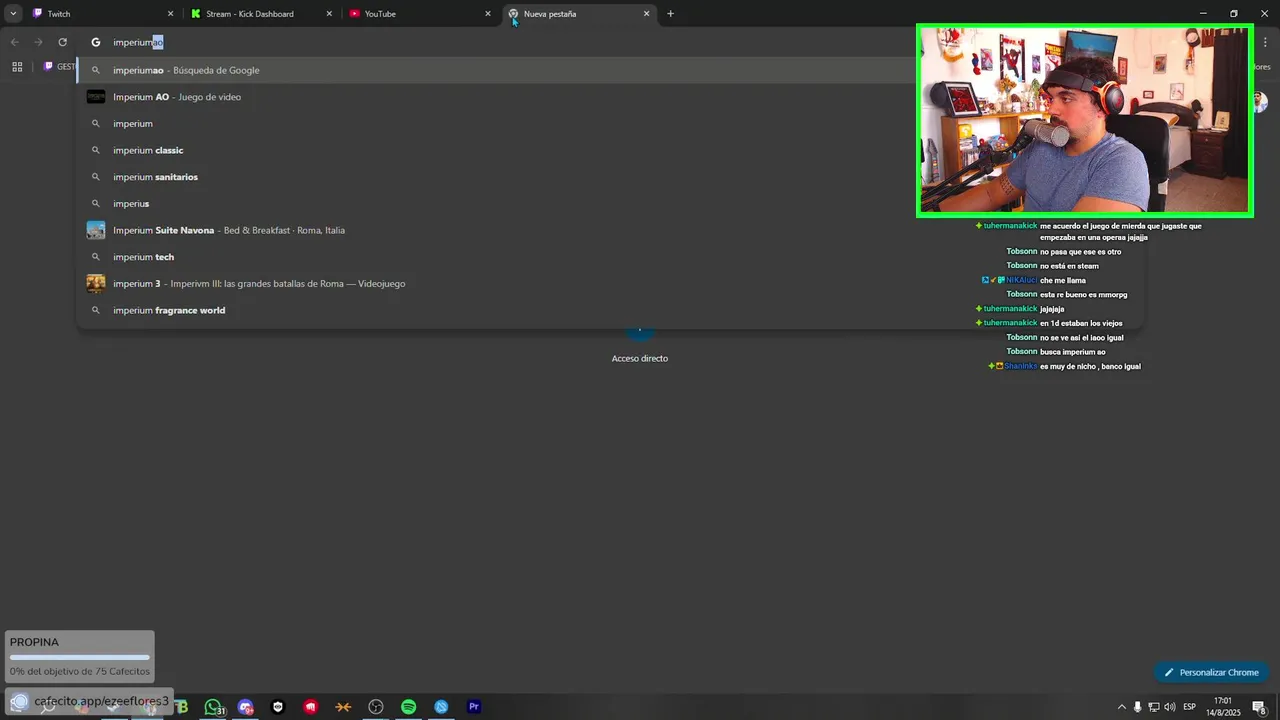Open the network icon in the system tray
The image size is (1280, 720).
(1153, 707)
